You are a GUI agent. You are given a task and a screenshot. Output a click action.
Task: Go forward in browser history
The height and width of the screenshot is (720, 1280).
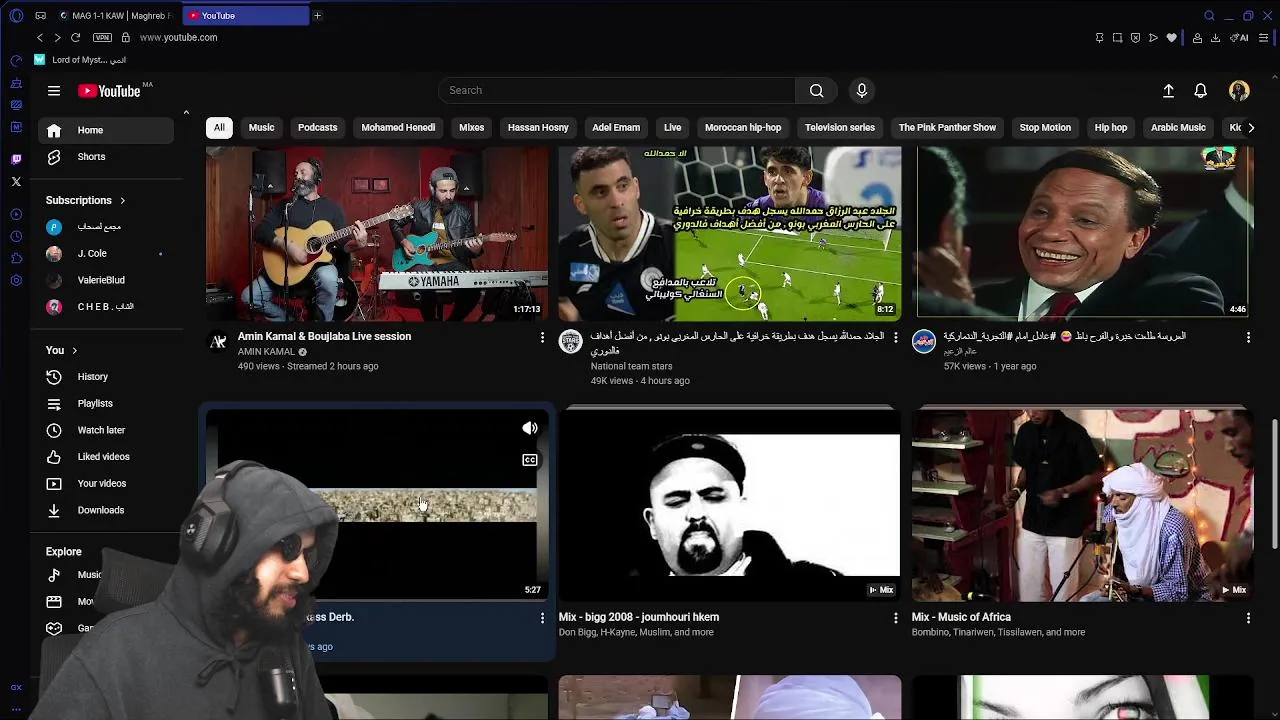point(57,37)
